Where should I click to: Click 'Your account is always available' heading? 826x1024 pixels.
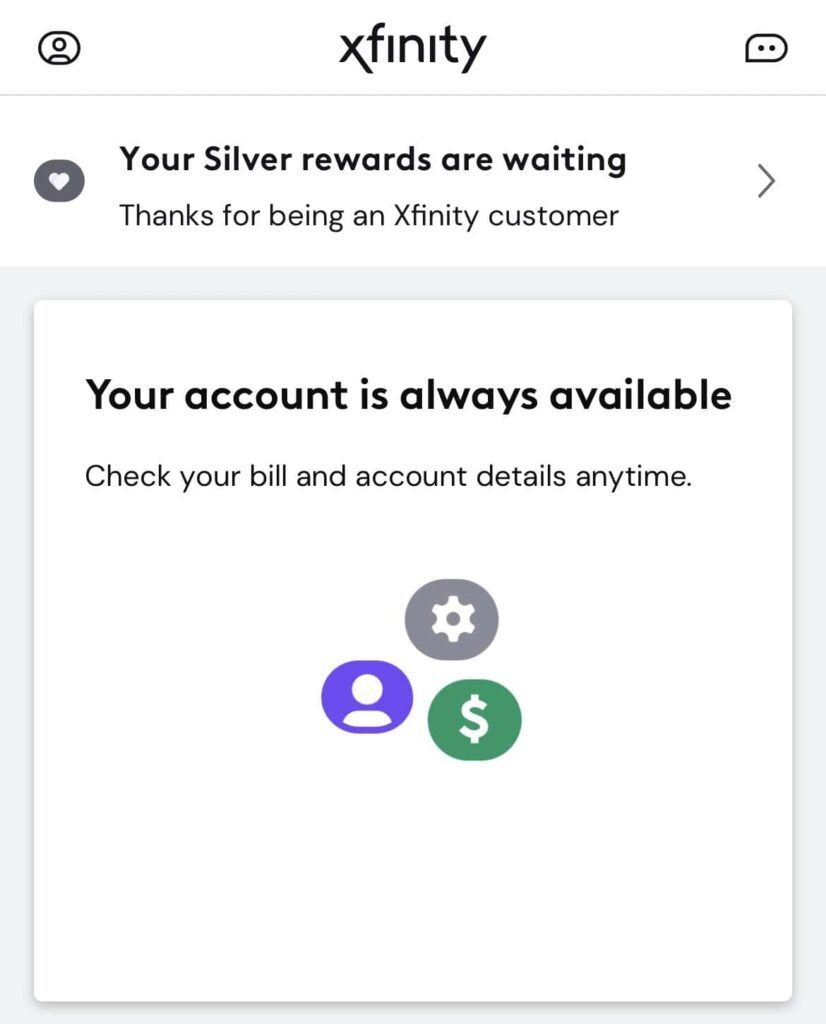(x=409, y=395)
